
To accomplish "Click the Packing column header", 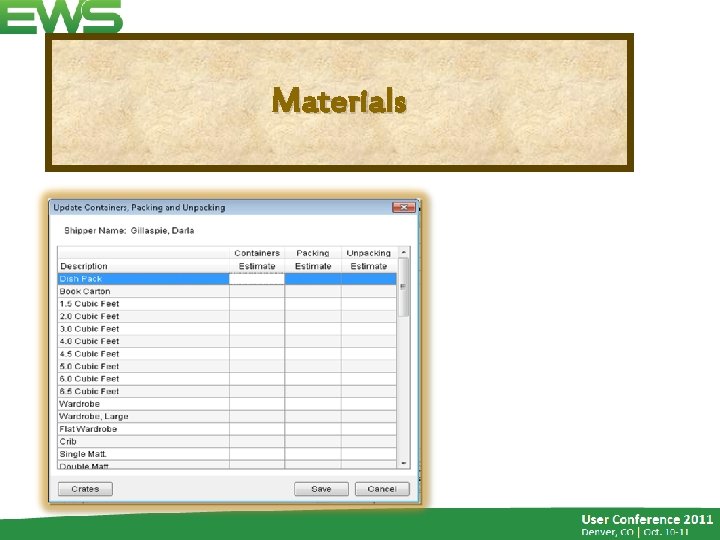I will click(313, 253).
